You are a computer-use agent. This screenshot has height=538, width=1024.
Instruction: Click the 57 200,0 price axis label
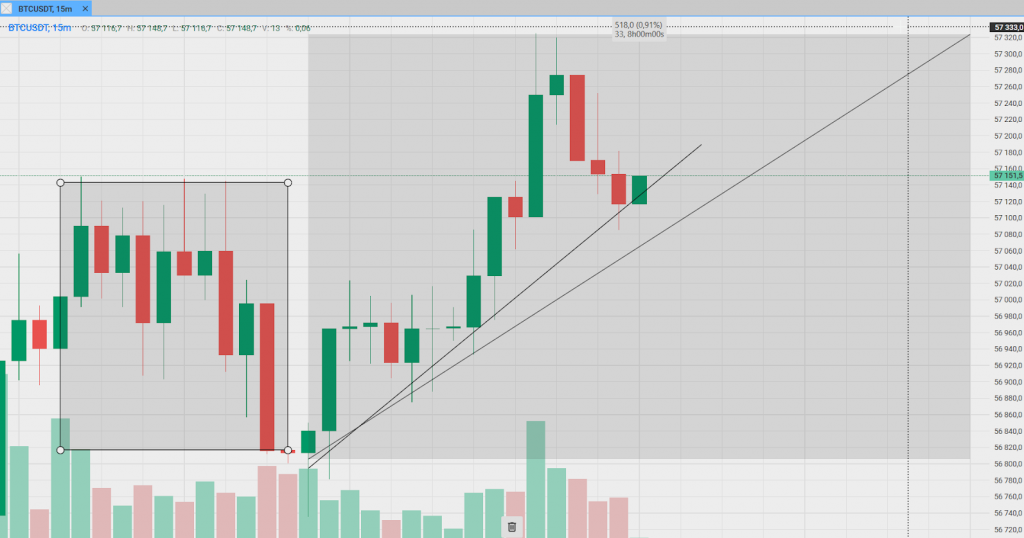coord(1008,136)
